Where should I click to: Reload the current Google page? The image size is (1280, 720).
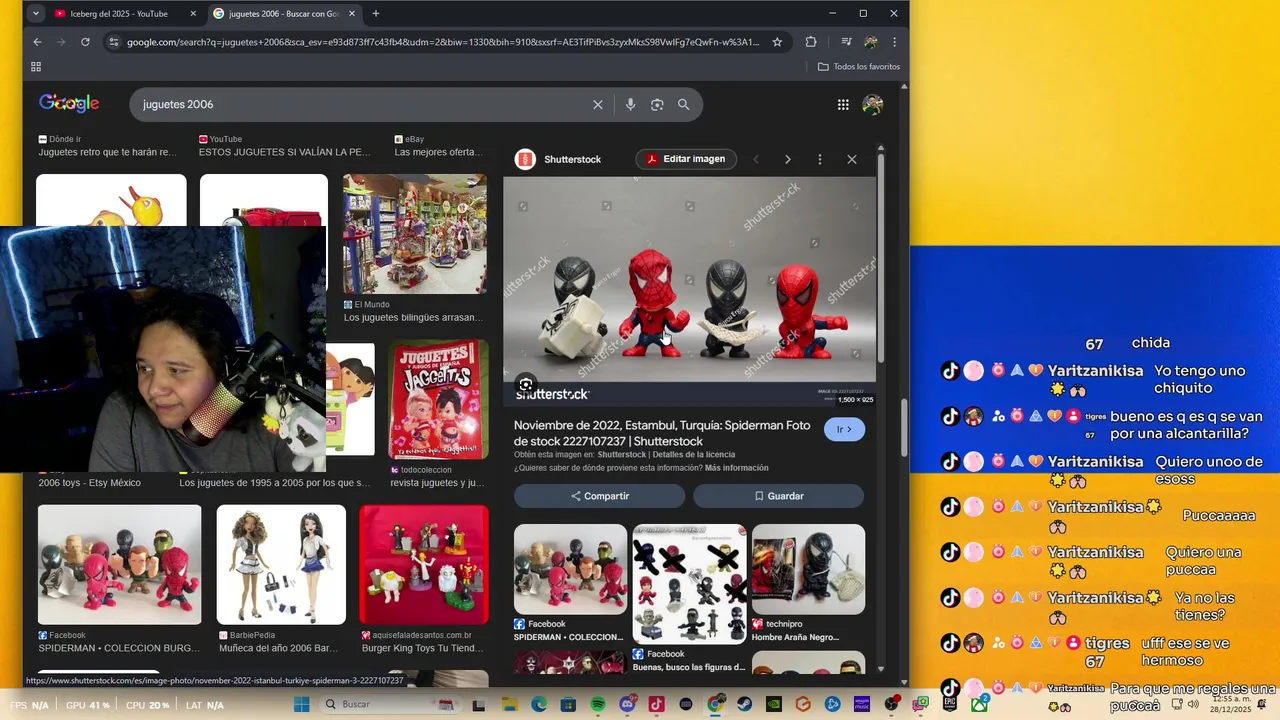point(85,42)
